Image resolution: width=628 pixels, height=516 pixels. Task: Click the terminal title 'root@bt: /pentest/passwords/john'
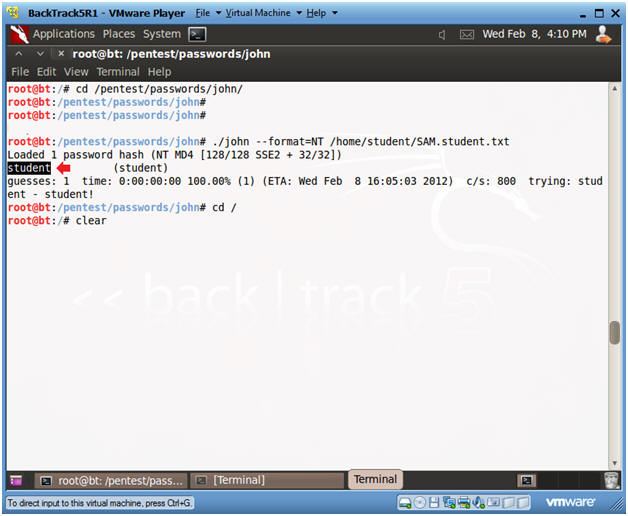(x=171, y=54)
